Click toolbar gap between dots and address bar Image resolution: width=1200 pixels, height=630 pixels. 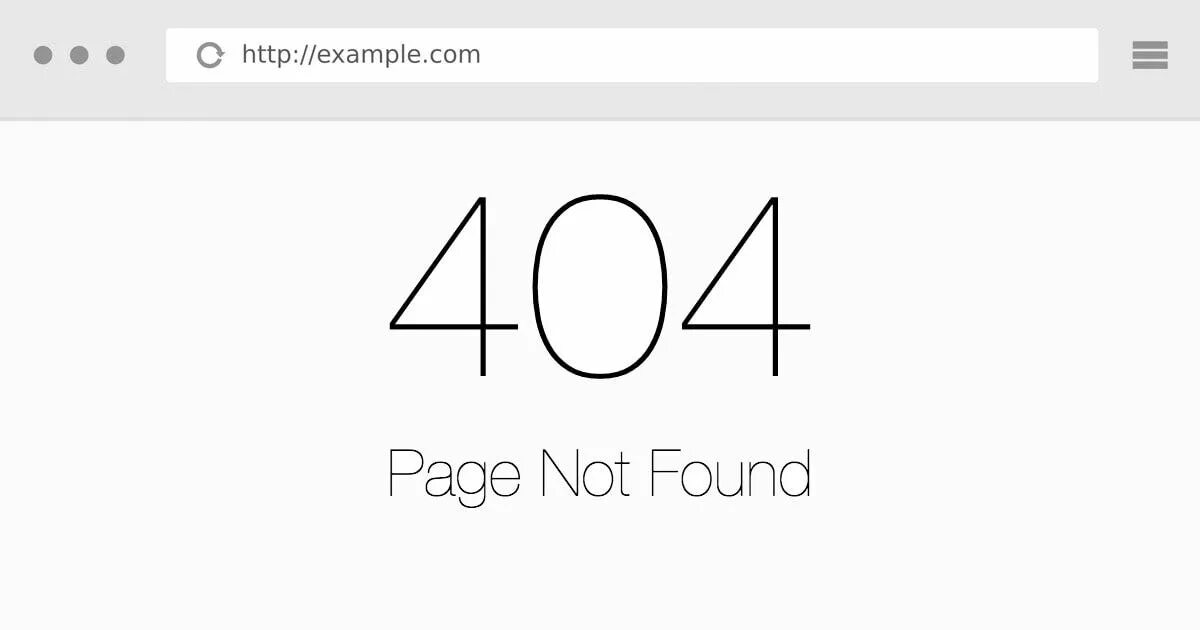(x=146, y=55)
